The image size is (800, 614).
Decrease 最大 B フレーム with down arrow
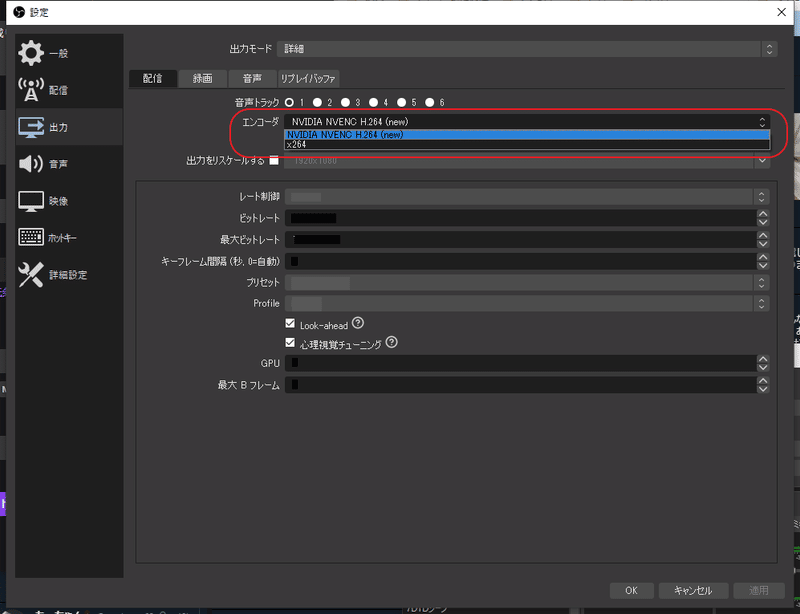point(763,389)
